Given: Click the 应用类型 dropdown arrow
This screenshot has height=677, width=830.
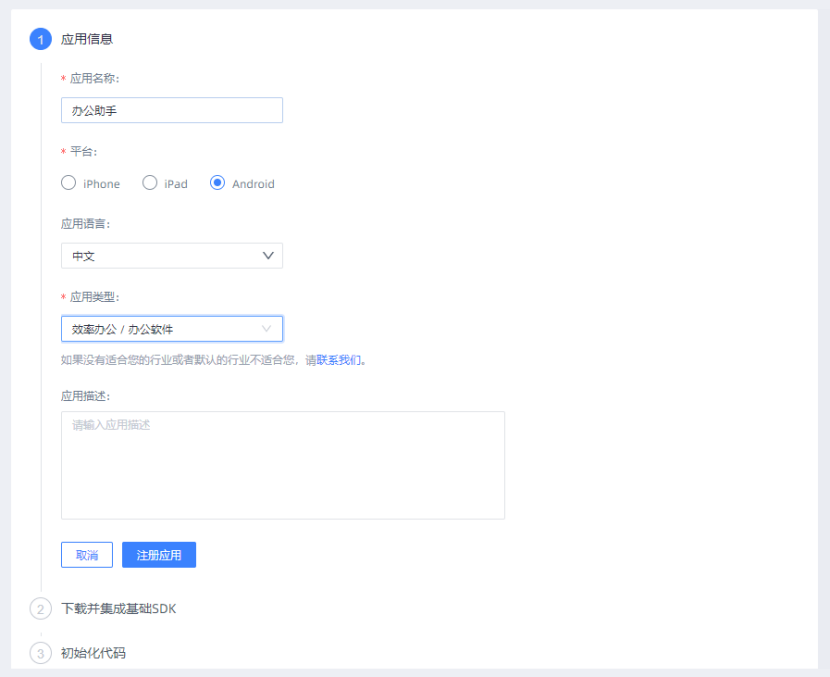Looking at the screenshot, I should (x=268, y=329).
